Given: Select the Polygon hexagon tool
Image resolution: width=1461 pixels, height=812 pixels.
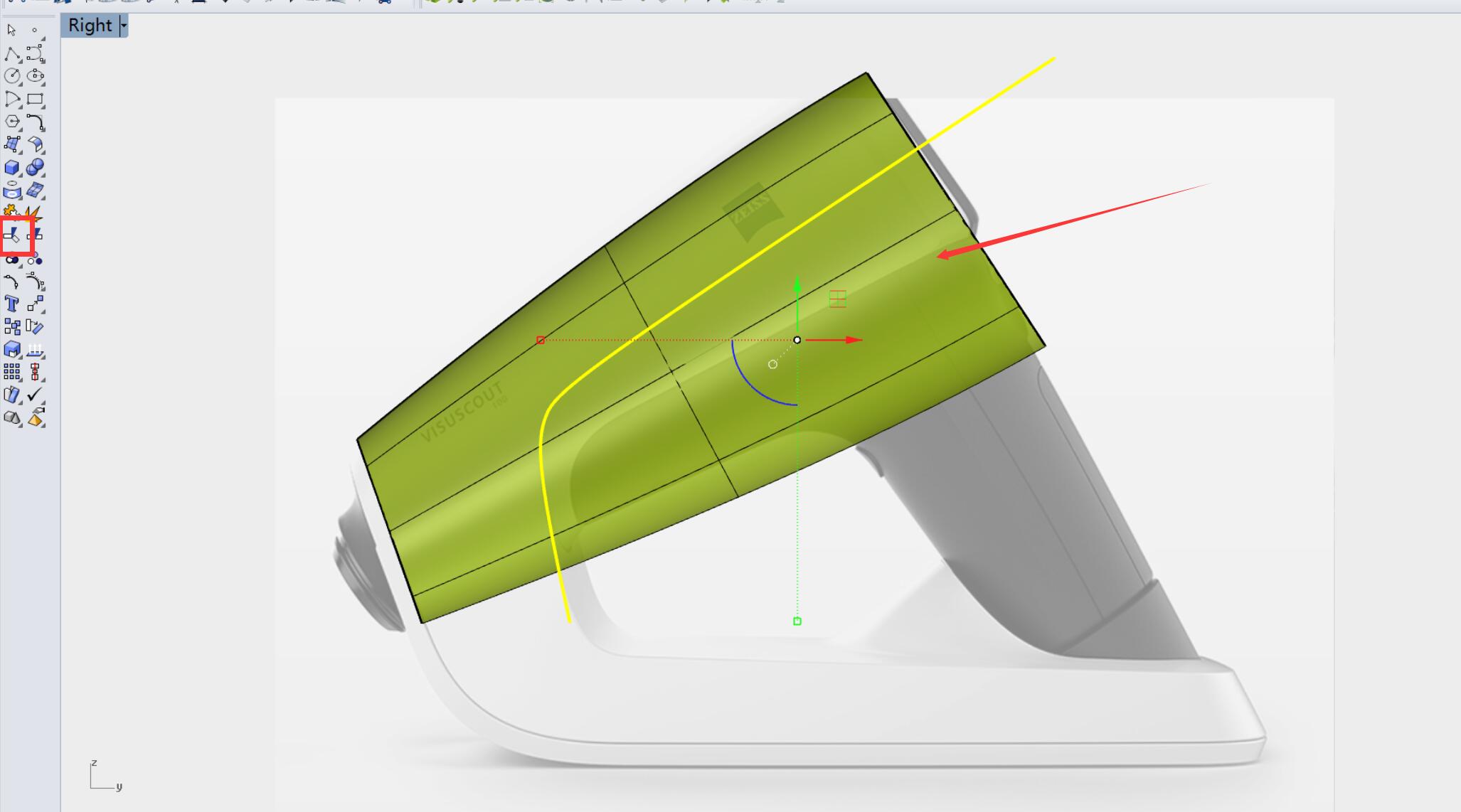Looking at the screenshot, I should click(12, 122).
